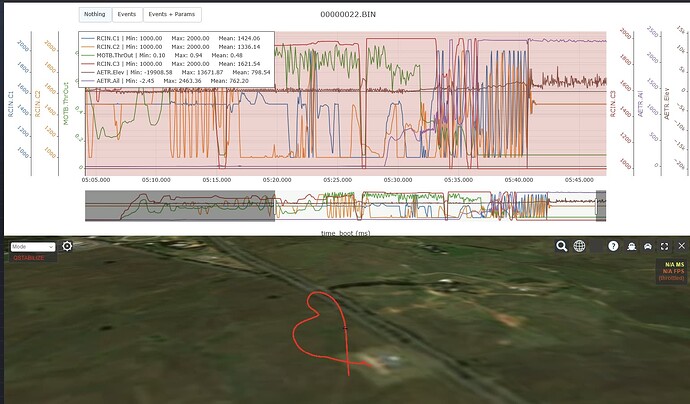Click the Nothing button
This screenshot has height=404, width=690.
(94, 15)
